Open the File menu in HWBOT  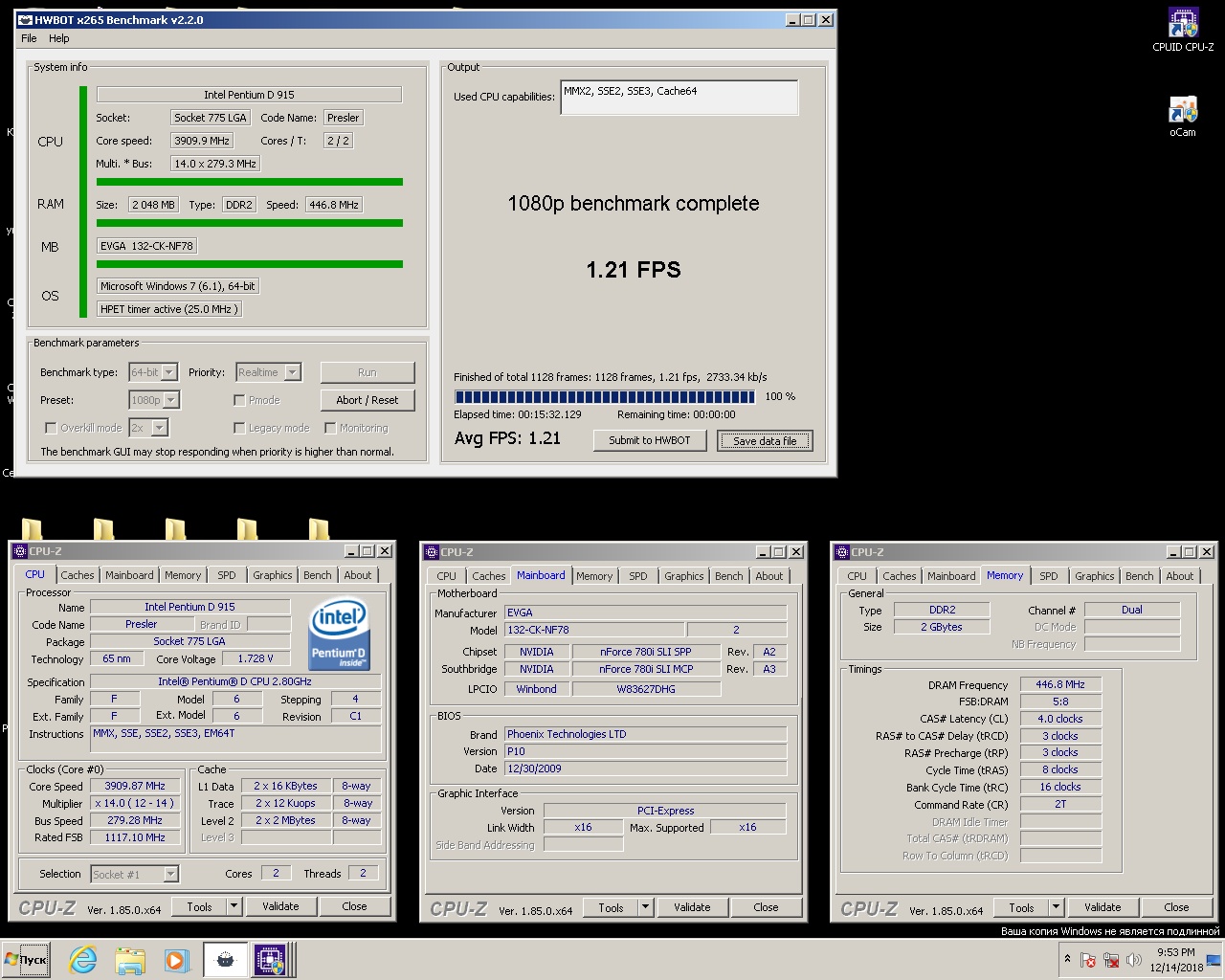point(29,38)
